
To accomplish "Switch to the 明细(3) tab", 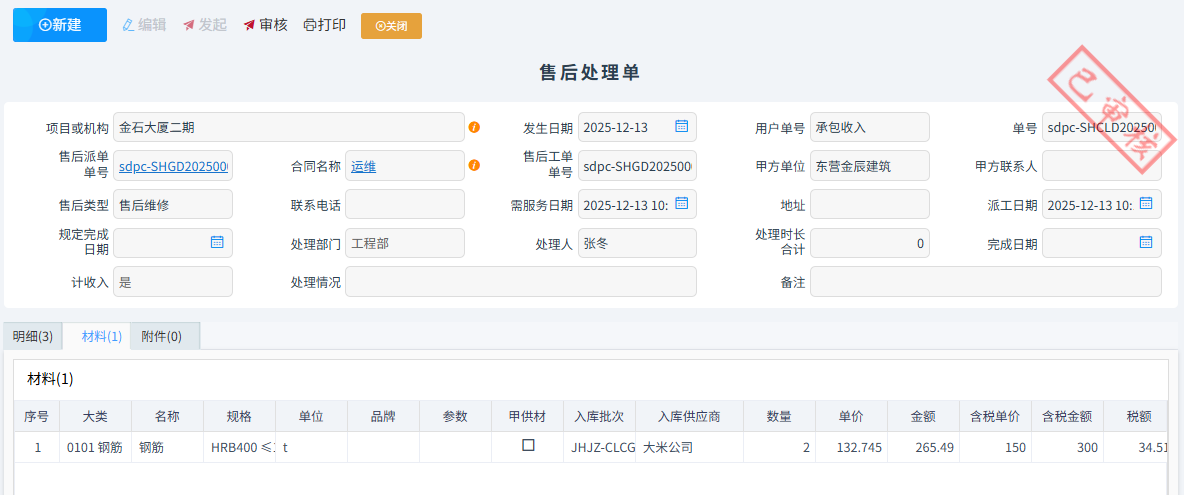I will click(33, 336).
